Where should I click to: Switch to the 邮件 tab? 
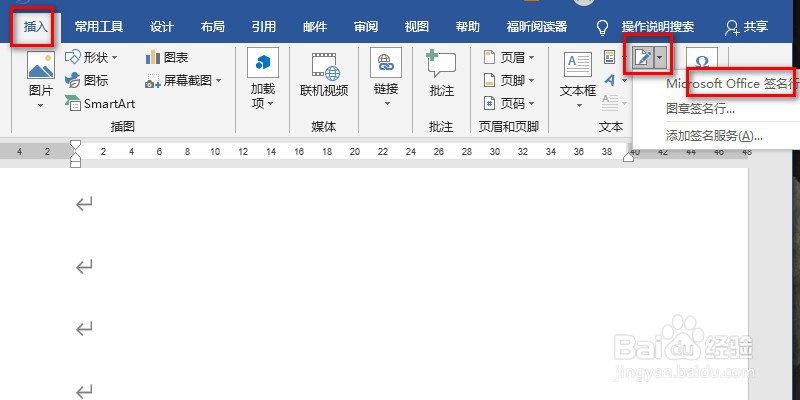[x=315, y=27]
